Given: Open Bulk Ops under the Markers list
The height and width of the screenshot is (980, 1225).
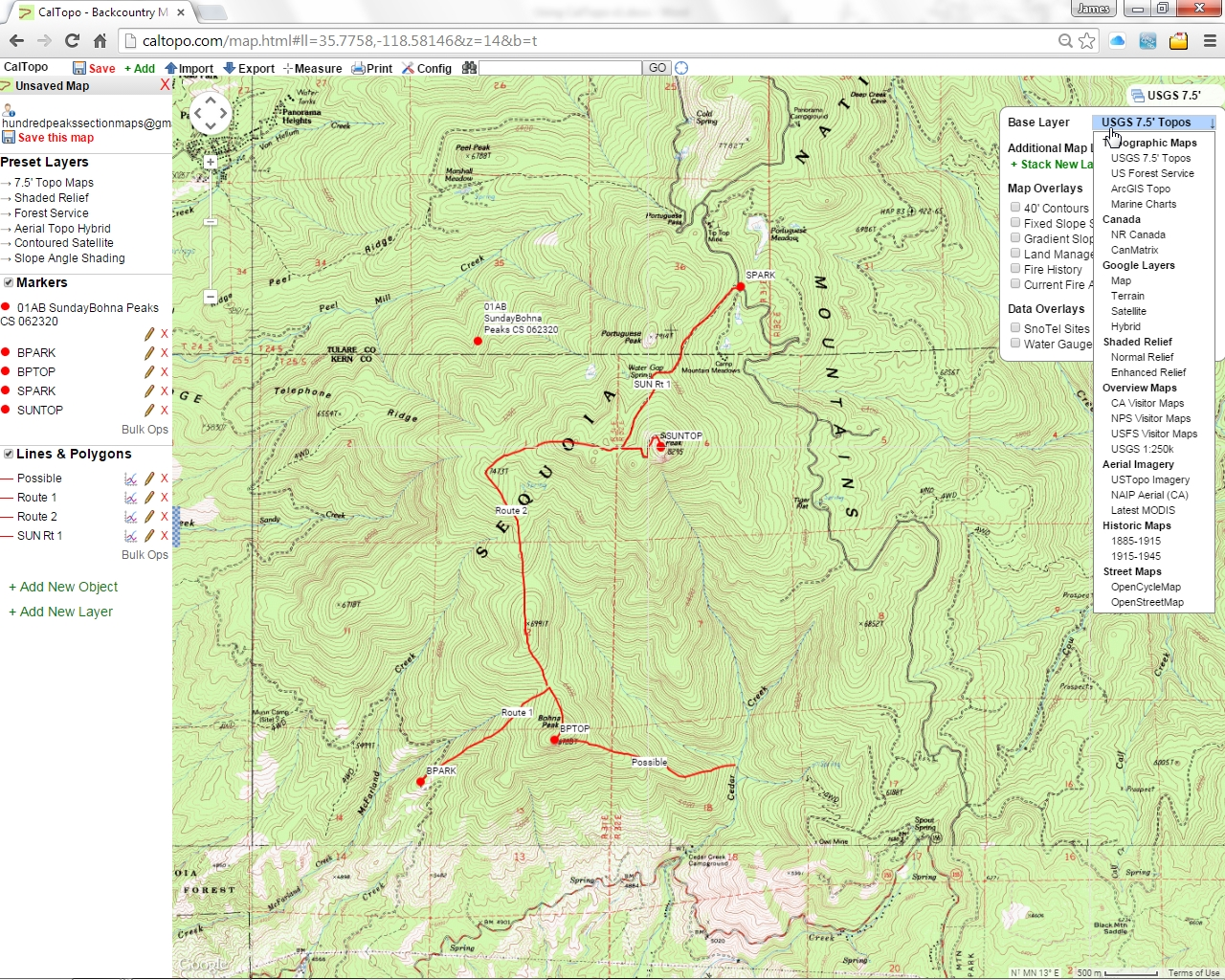Looking at the screenshot, I should pos(145,430).
